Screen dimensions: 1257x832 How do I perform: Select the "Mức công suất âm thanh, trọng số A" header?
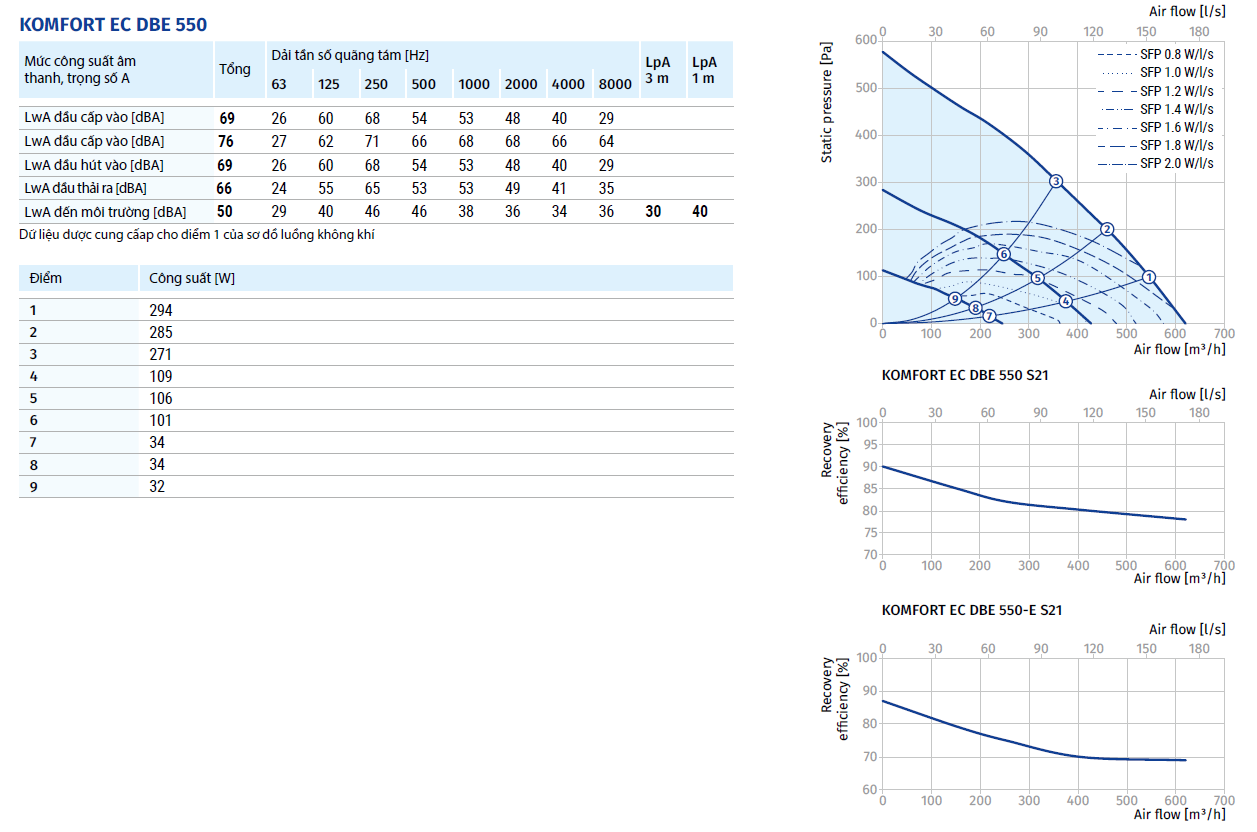tap(80, 69)
